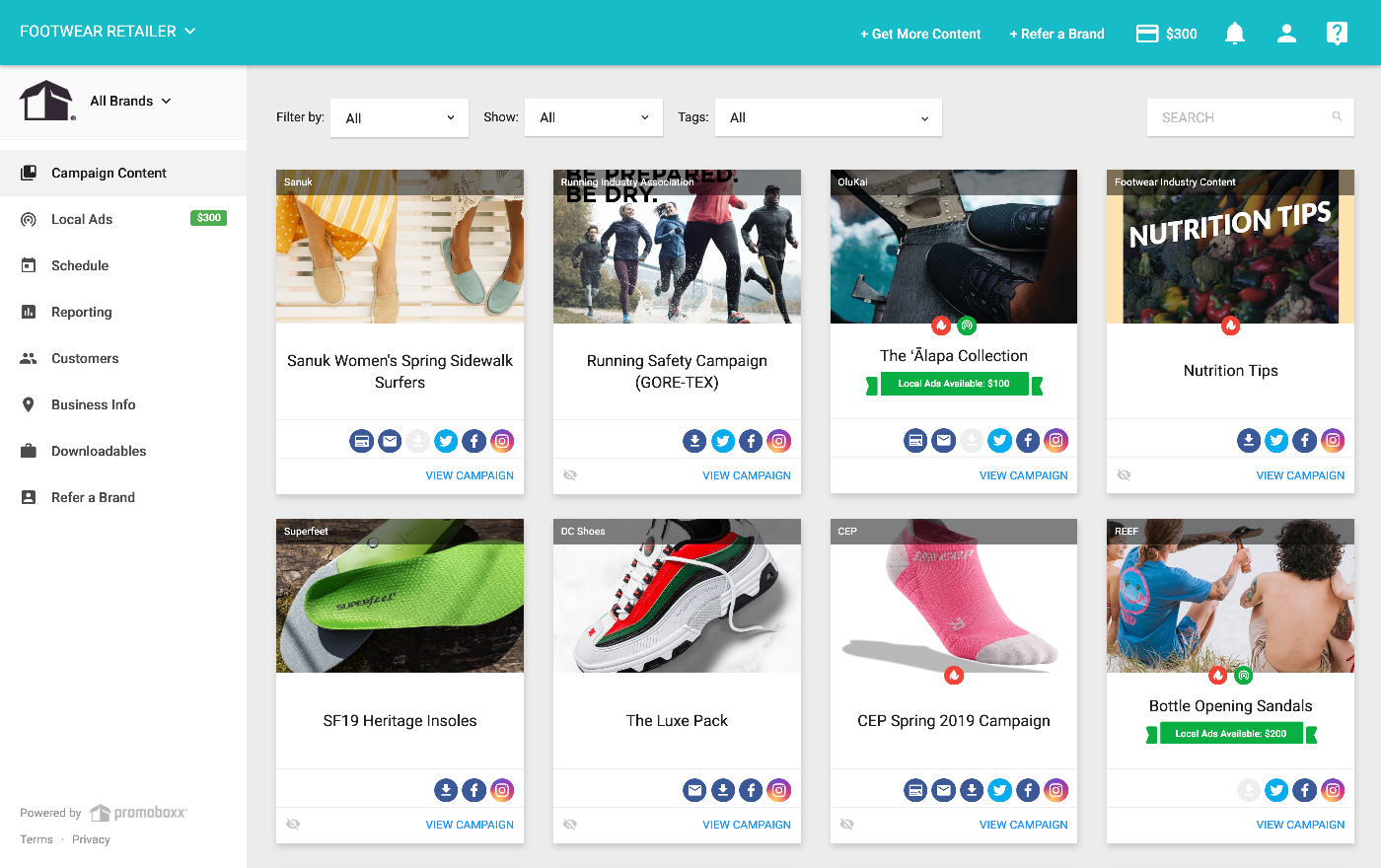Open Local Ads in the sidebar
1381x868 pixels.
[x=123, y=219]
